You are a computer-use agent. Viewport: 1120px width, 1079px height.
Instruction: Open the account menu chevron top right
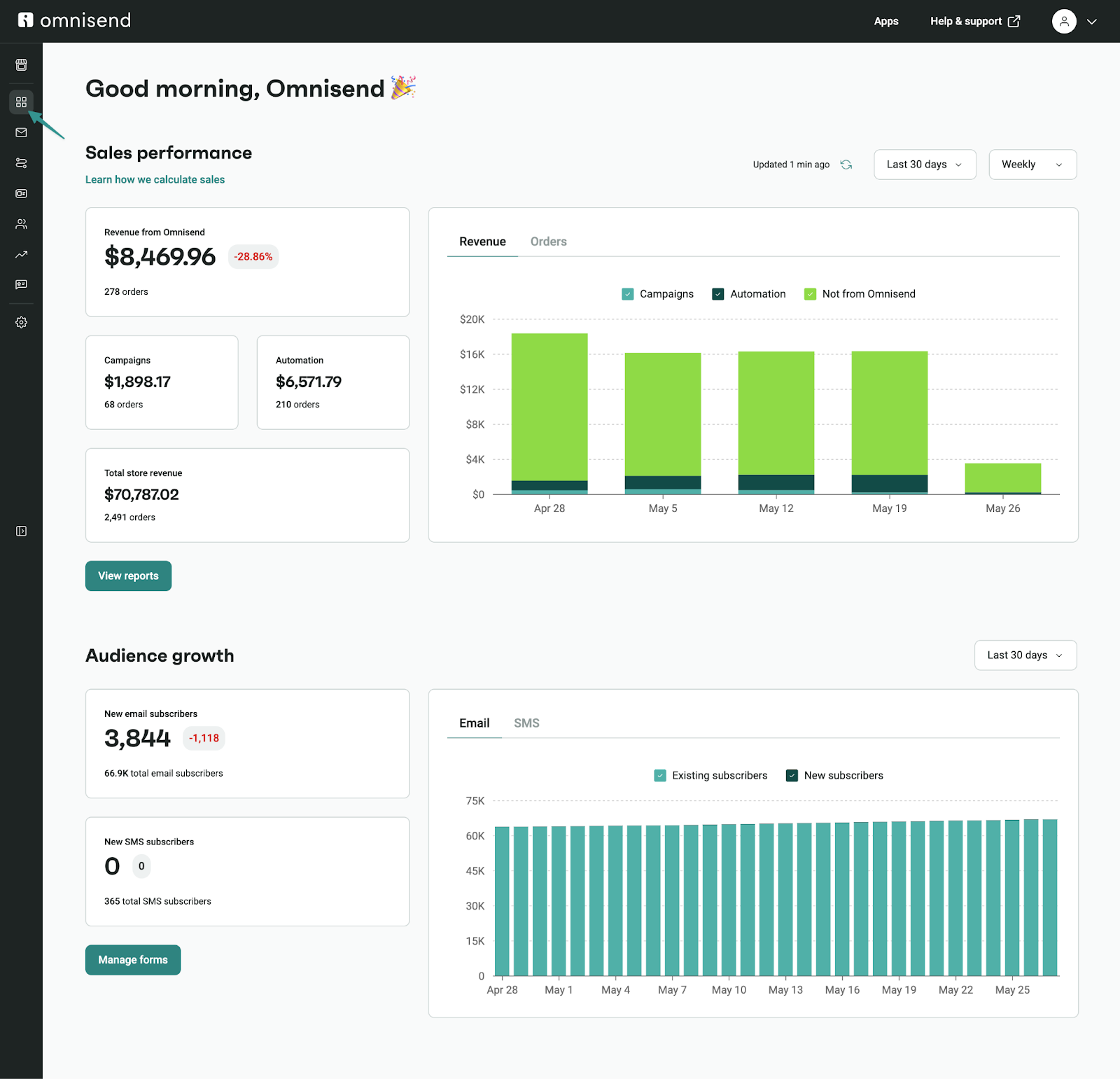point(1092,21)
